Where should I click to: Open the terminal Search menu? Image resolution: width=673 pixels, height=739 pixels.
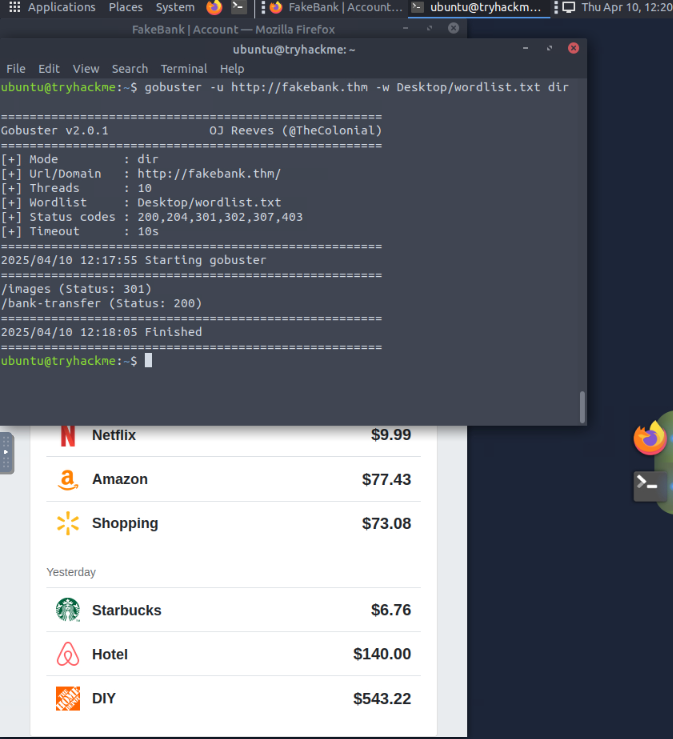[x=130, y=69]
